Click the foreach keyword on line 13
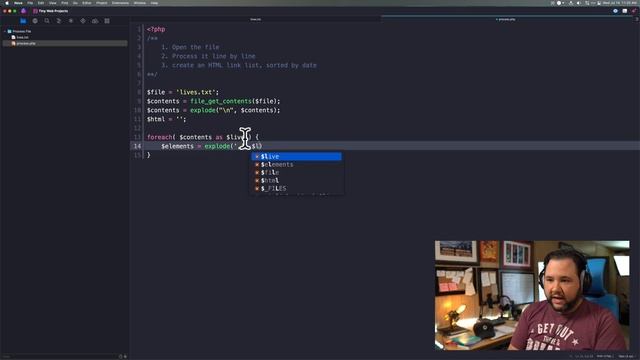Viewport: 640px width, 360px height. pyautogui.click(x=160, y=137)
